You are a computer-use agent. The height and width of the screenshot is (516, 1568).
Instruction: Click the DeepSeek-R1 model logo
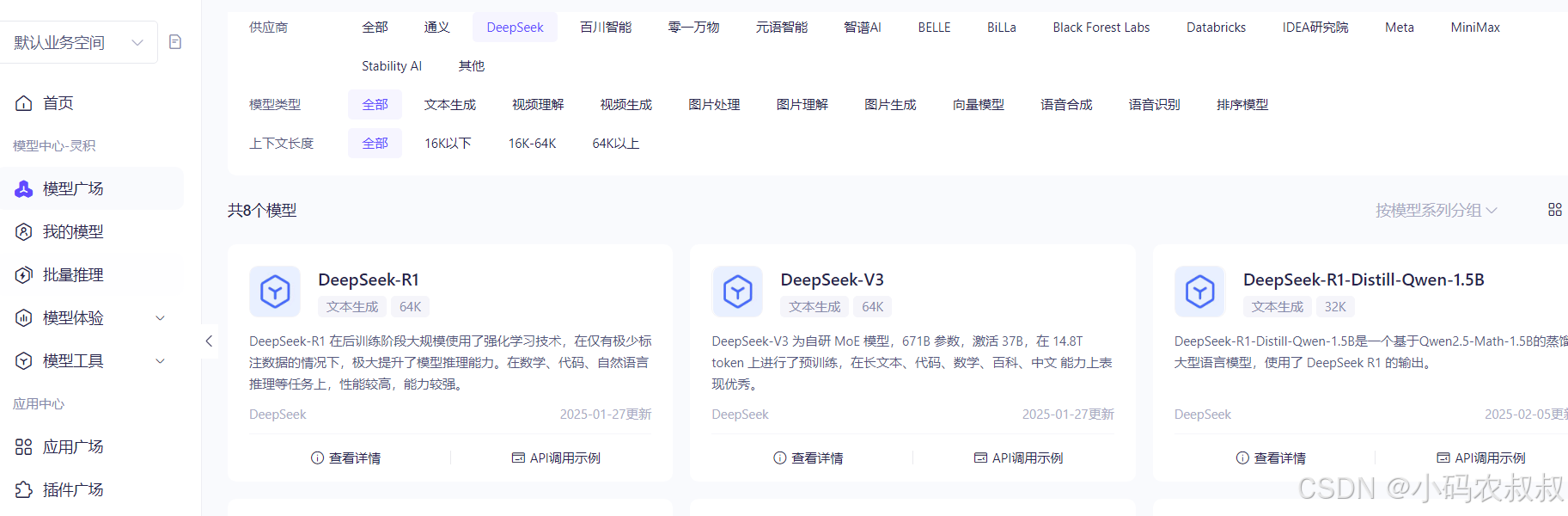click(x=275, y=292)
